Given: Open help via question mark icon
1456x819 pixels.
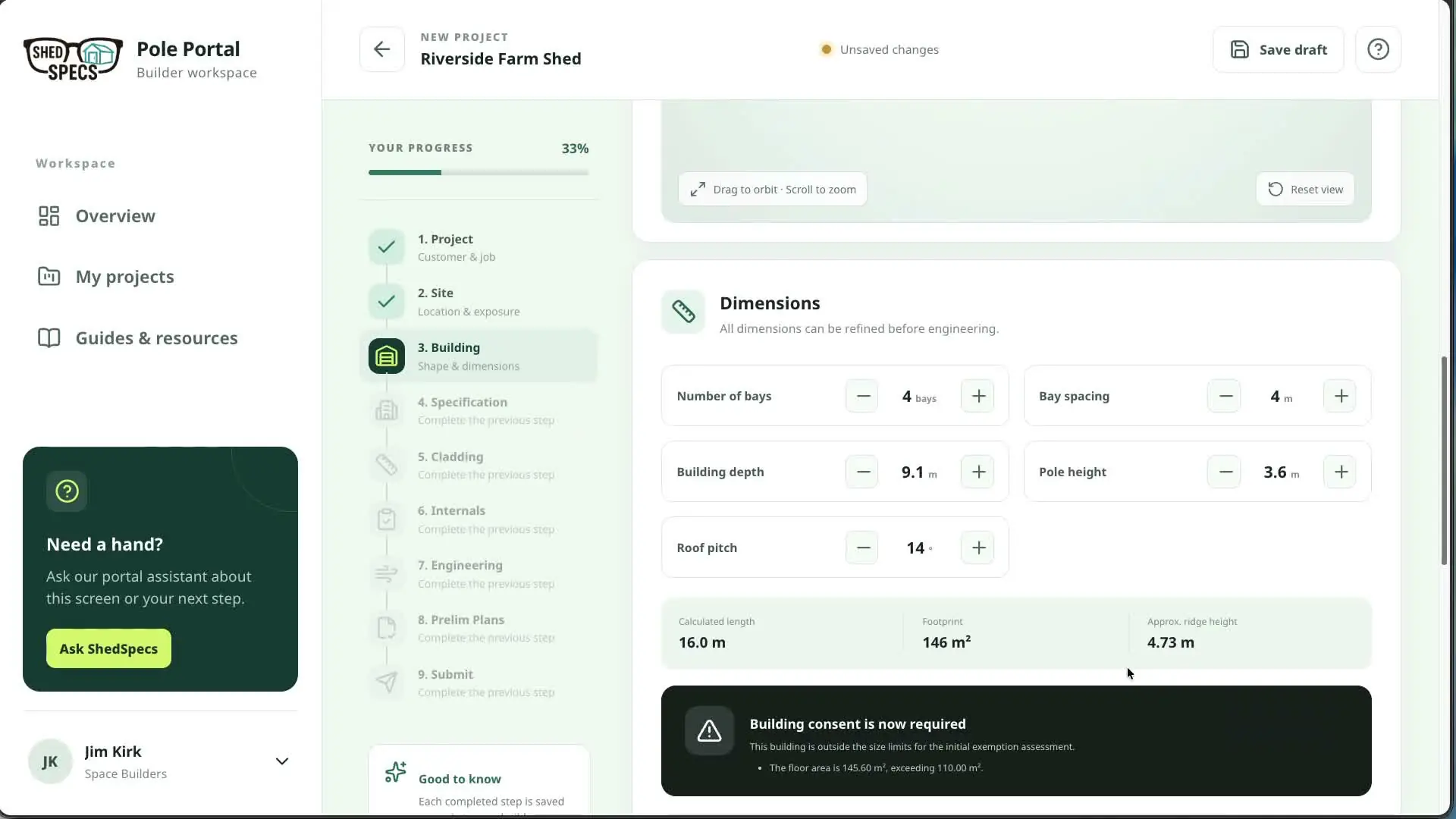Looking at the screenshot, I should [x=1378, y=49].
